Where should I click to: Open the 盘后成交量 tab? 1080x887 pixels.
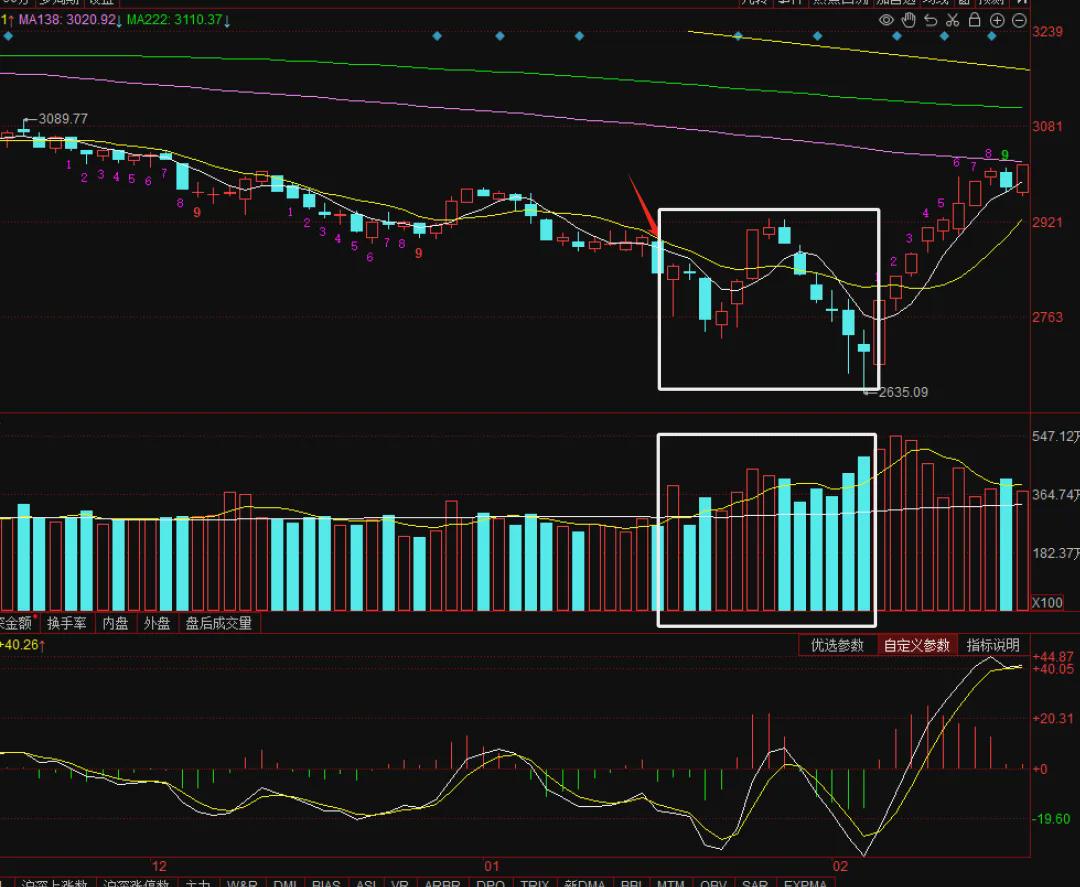coord(219,623)
